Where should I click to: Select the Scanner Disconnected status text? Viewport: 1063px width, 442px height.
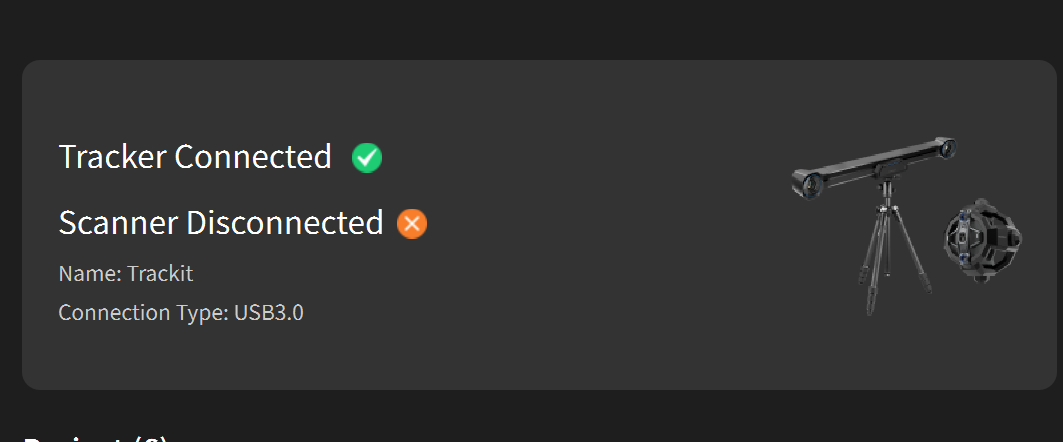221,223
